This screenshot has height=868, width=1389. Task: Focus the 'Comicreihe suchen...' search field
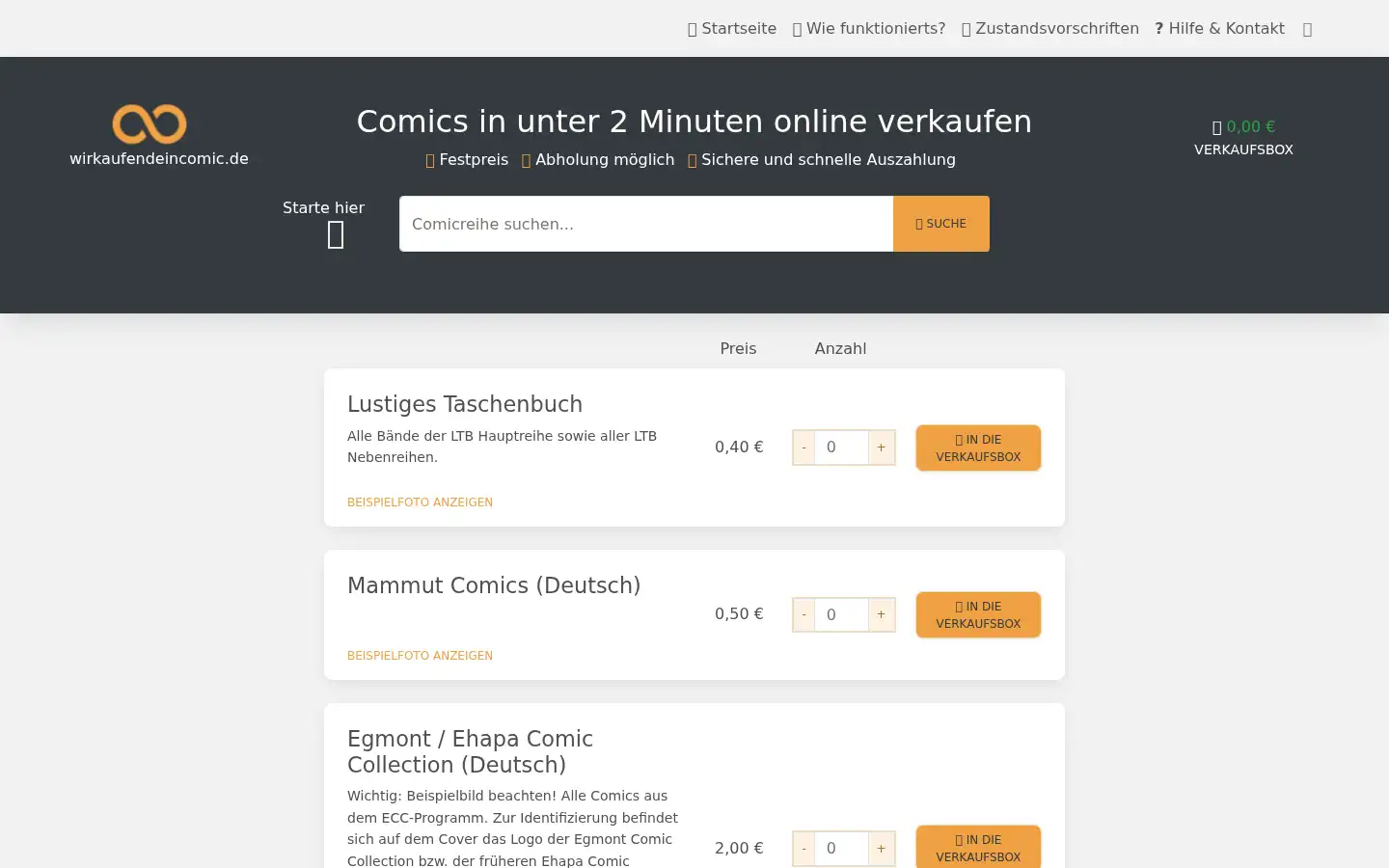click(646, 224)
